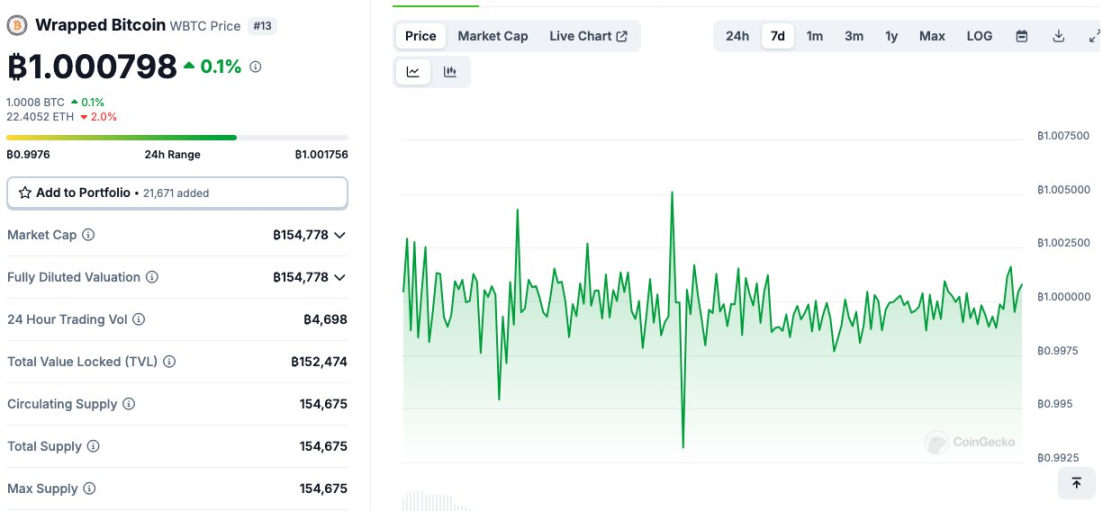The height and width of the screenshot is (511, 1103).
Task: Switch to the Market Cap tab
Action: tap(492, 36)
